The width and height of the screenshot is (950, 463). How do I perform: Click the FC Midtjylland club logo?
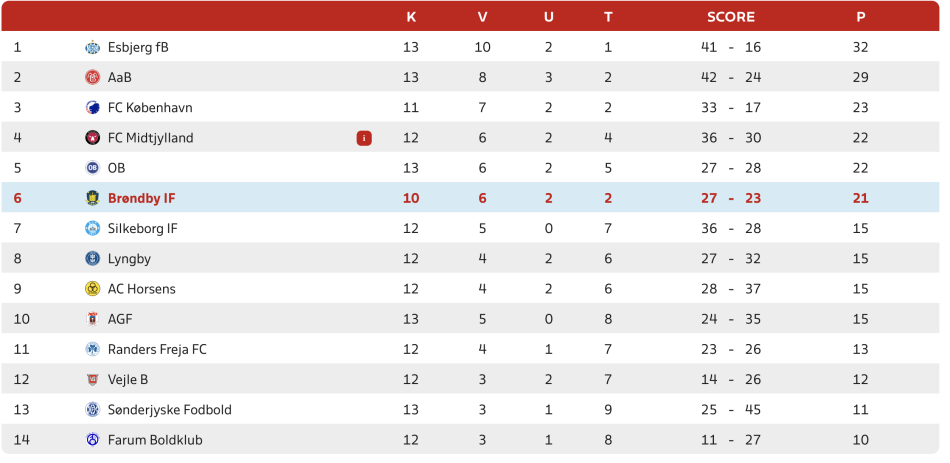pyautogui.click(x=93, y=138)
